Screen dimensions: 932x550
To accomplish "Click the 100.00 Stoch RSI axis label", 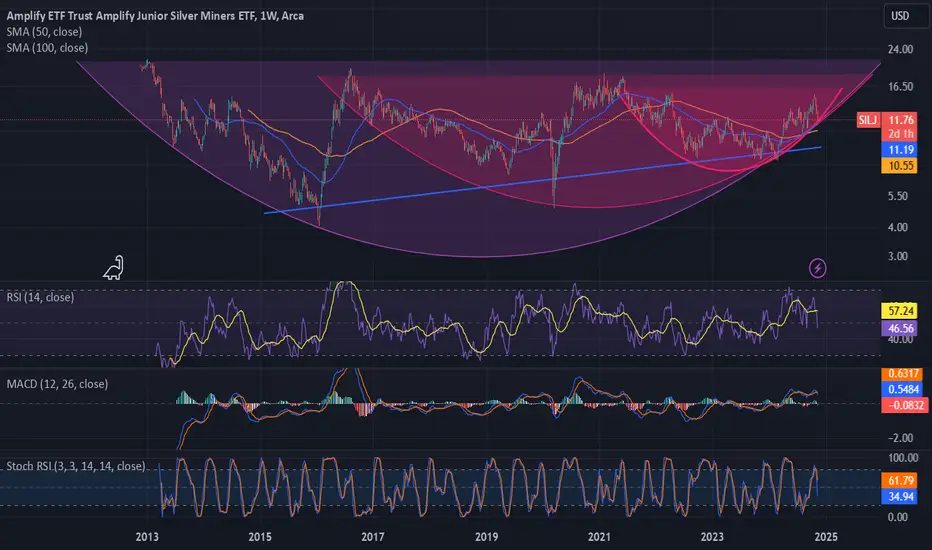I will coord(902,458).
